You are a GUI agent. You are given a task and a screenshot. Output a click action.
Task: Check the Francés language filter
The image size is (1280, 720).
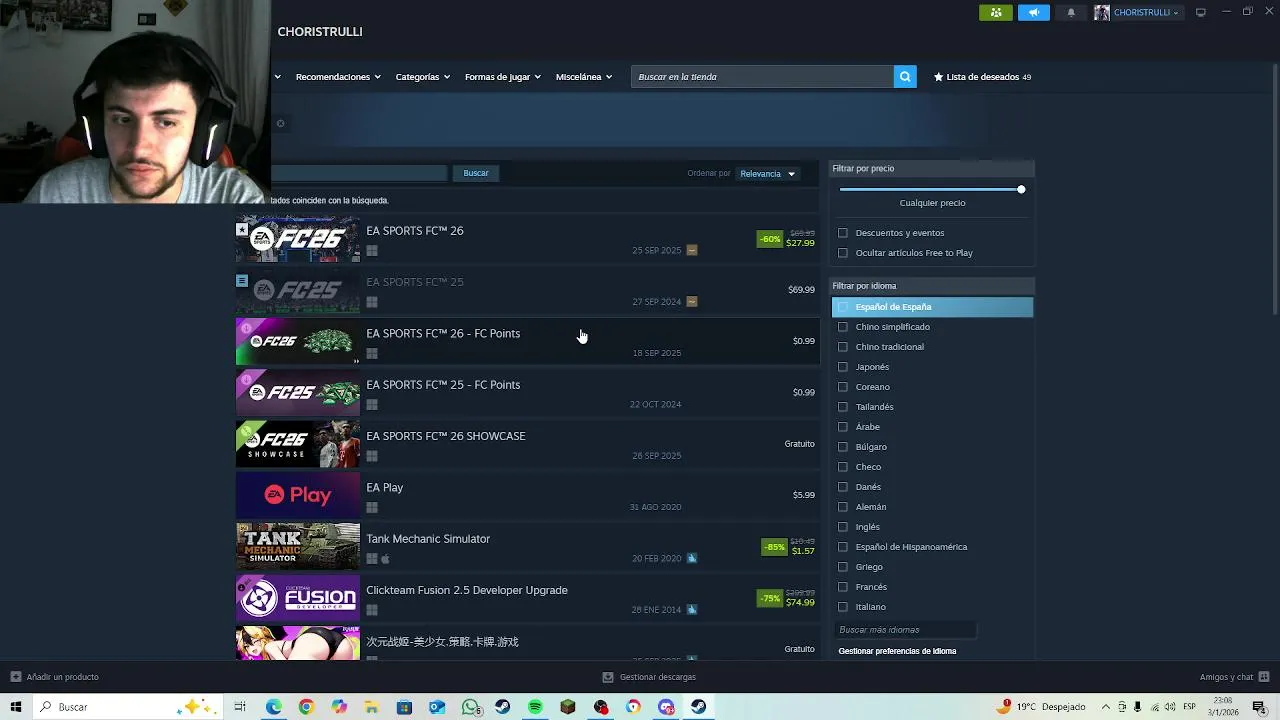[x=842, y=587]
